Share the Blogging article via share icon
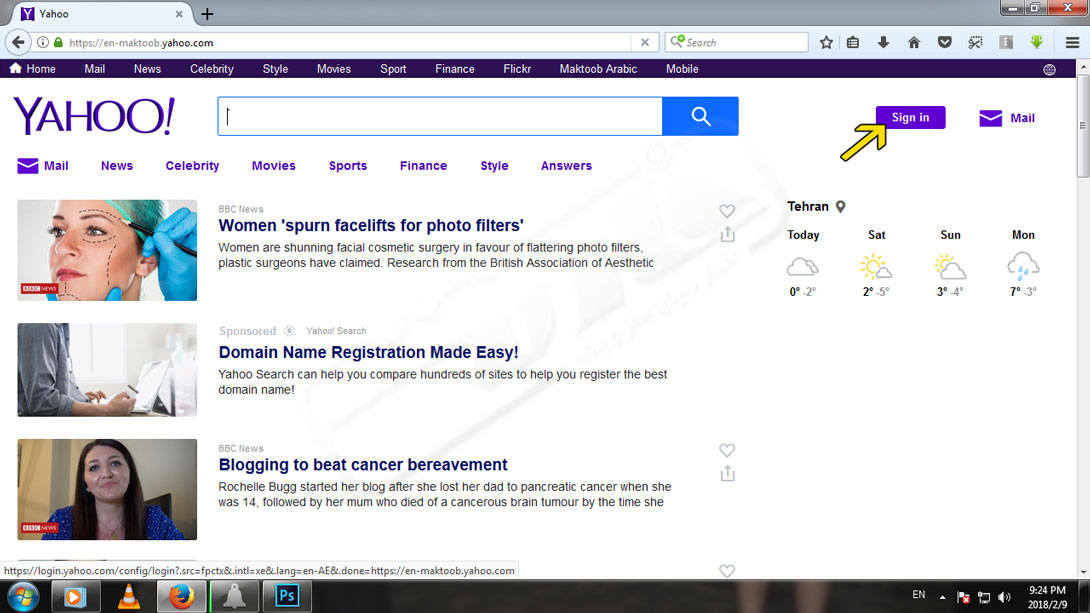The width and height of the screenshot is (1090, 613). coord(727,474)
